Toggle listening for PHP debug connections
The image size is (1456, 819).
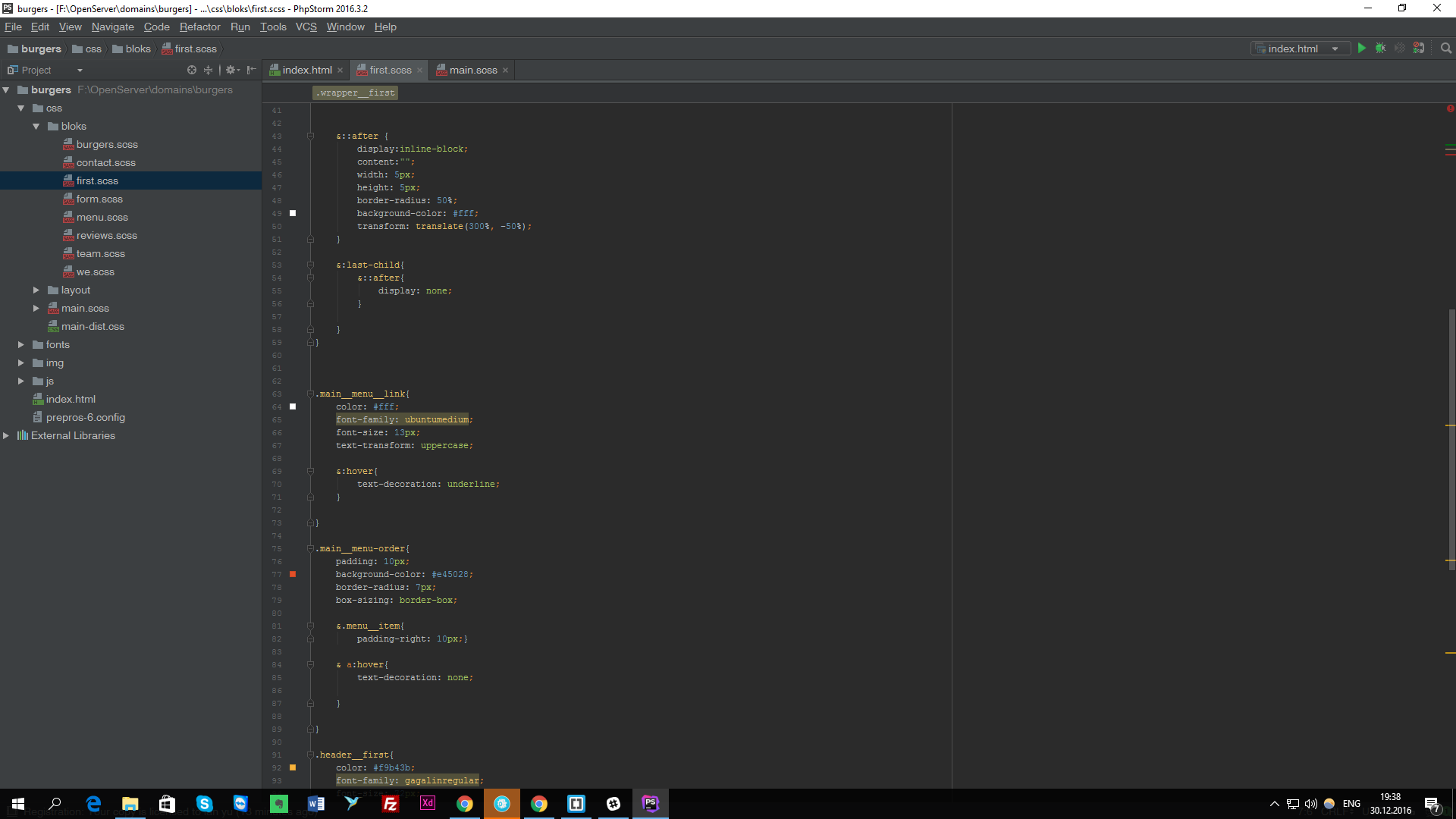point(1419,48)
